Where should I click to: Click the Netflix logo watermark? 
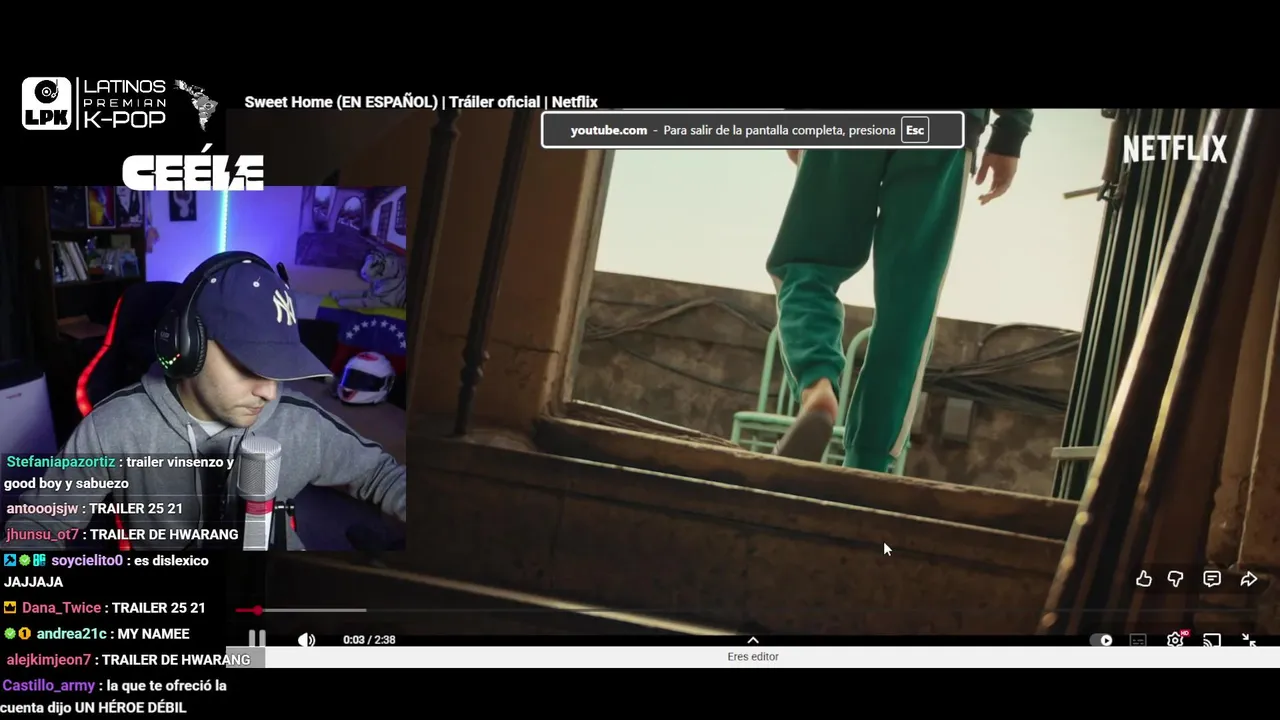pyautogui.click(x=1175, y=149)
